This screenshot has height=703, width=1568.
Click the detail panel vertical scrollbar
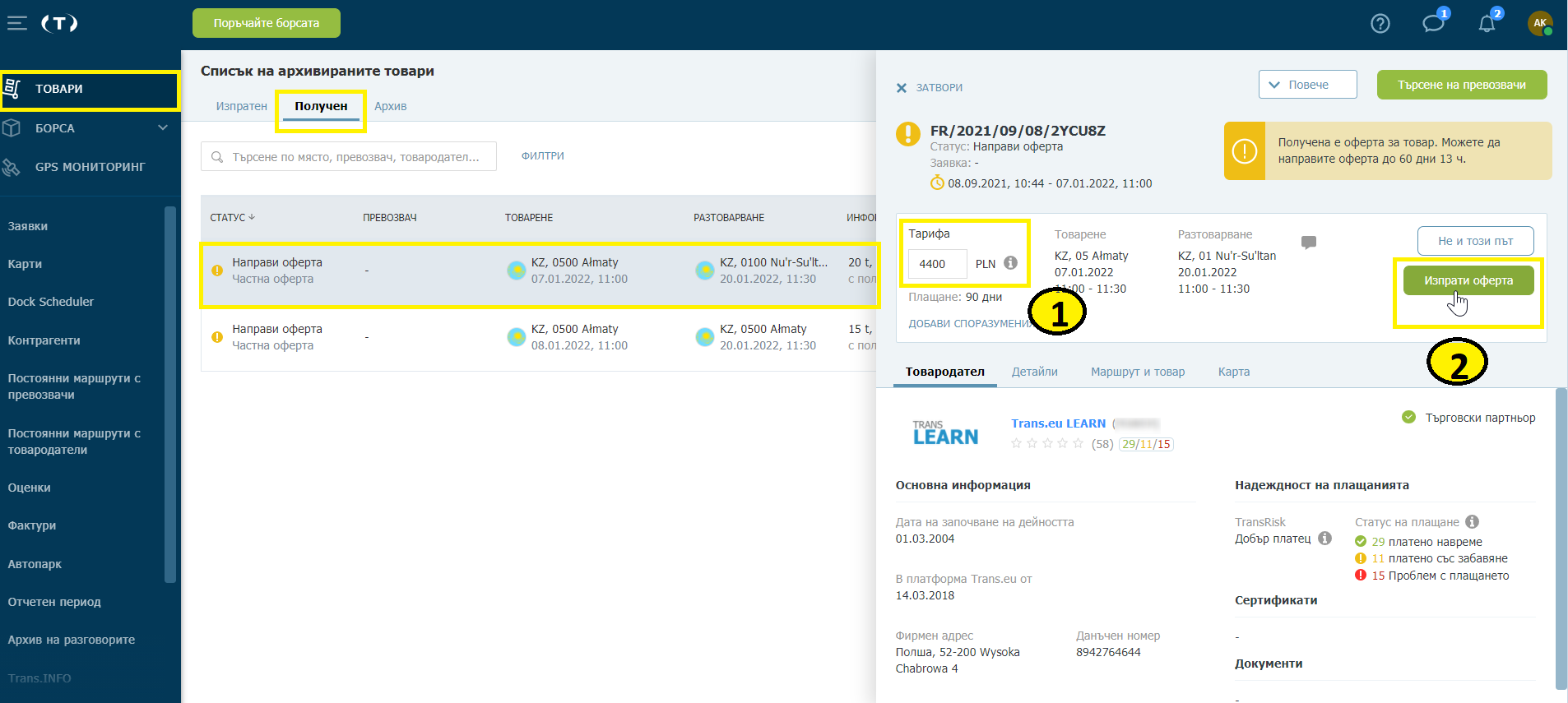(1561, 539)
